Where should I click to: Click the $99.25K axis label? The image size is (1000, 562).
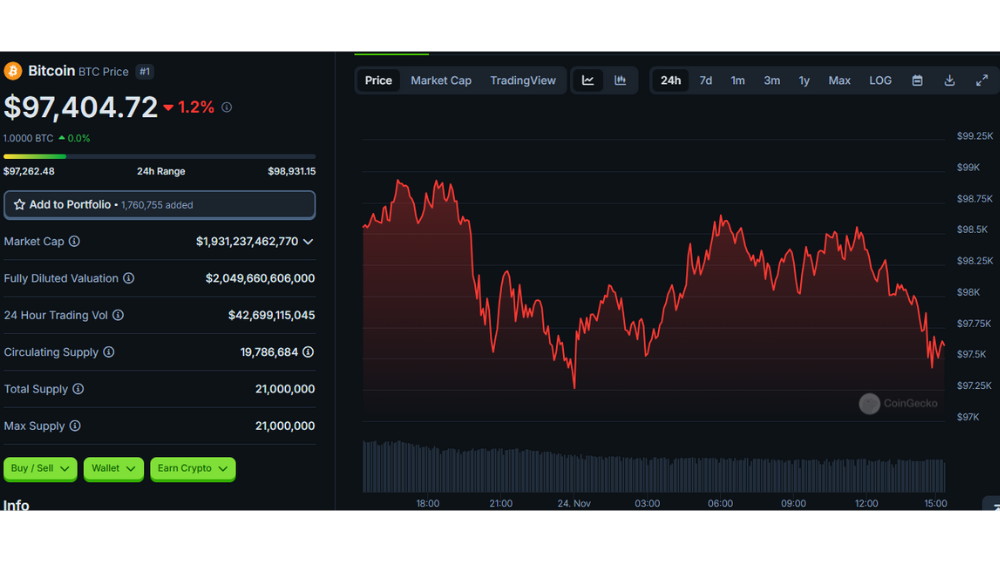pos(974,136)
